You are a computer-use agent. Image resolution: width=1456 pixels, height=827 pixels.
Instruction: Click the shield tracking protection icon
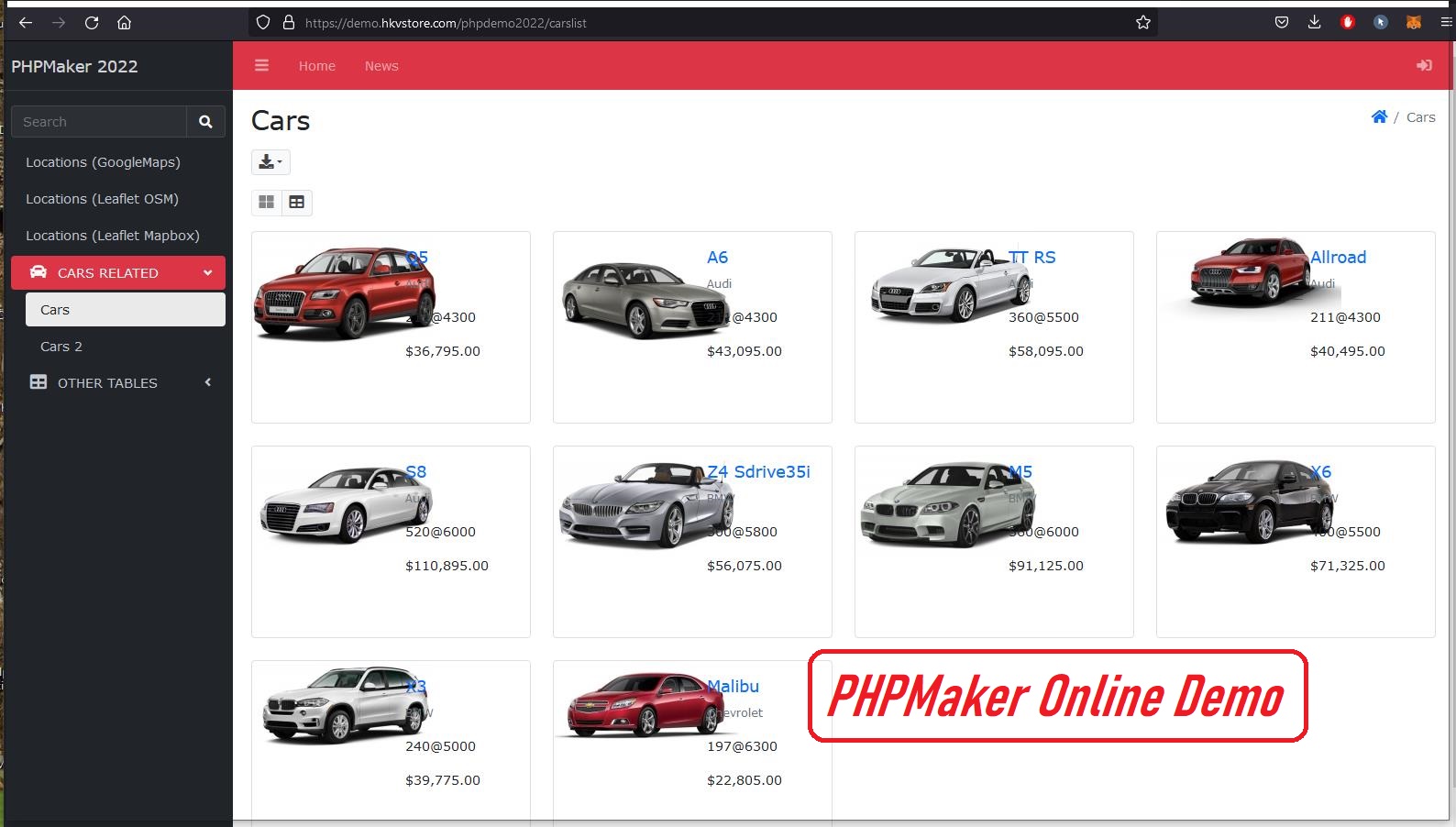click(x=263, y=23)
